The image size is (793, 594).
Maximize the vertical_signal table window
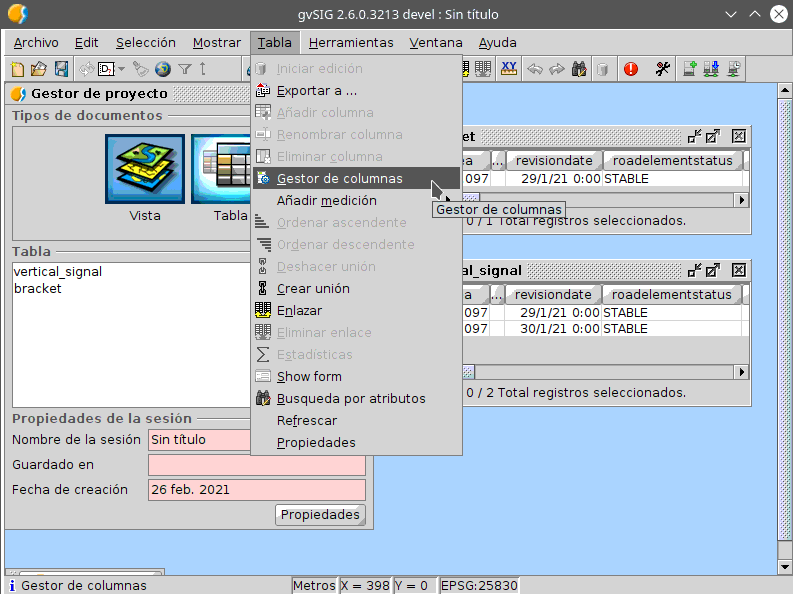tap(713, 270)
